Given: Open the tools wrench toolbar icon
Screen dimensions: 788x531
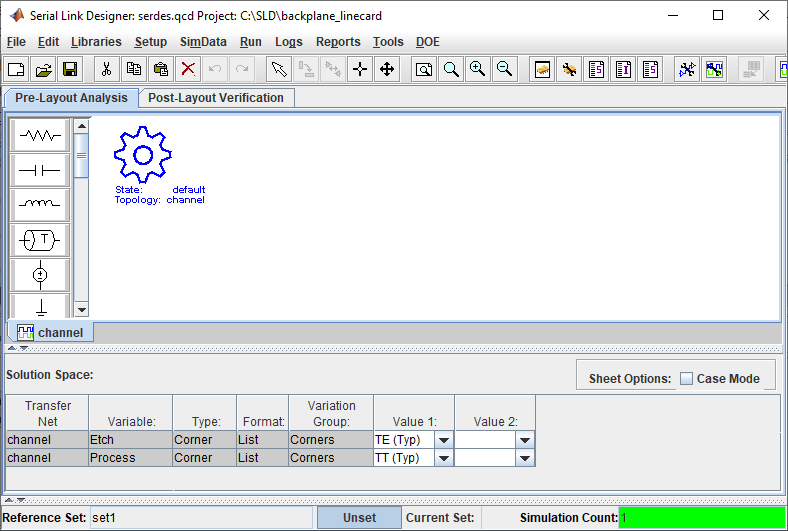Looking at the screenshot, I should [569, 69].
